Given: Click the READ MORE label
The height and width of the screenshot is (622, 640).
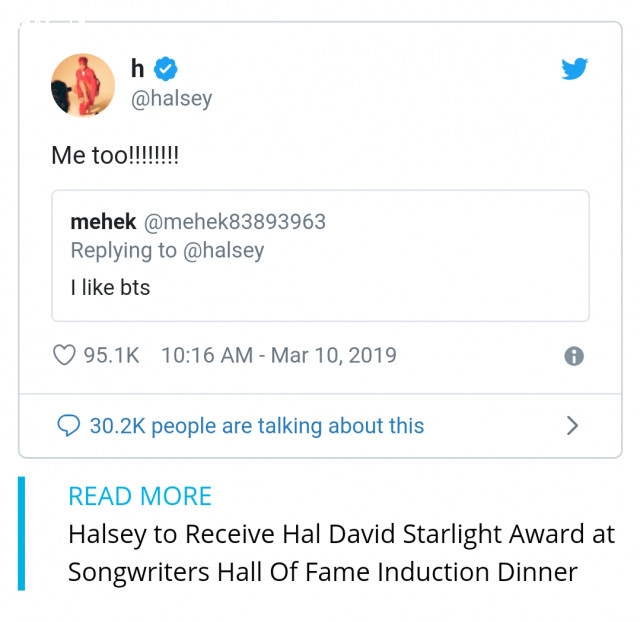Looking at the screenshot, I should tap(140, 496).
